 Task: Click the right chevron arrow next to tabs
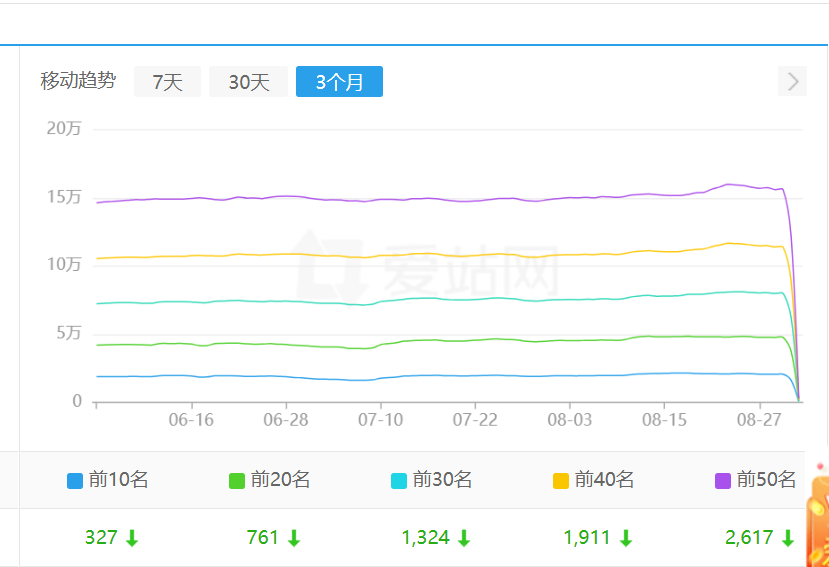pos(793,82)
